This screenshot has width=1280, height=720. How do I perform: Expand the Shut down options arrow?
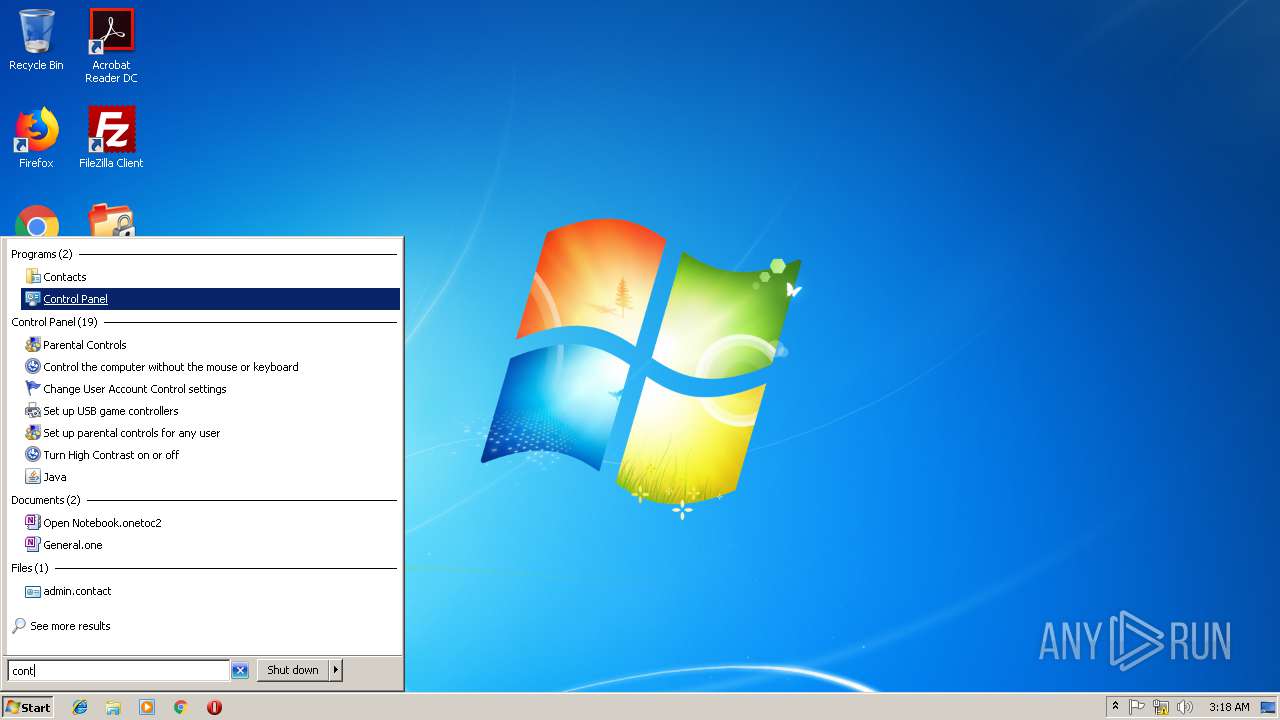click(x=336, y=670)
